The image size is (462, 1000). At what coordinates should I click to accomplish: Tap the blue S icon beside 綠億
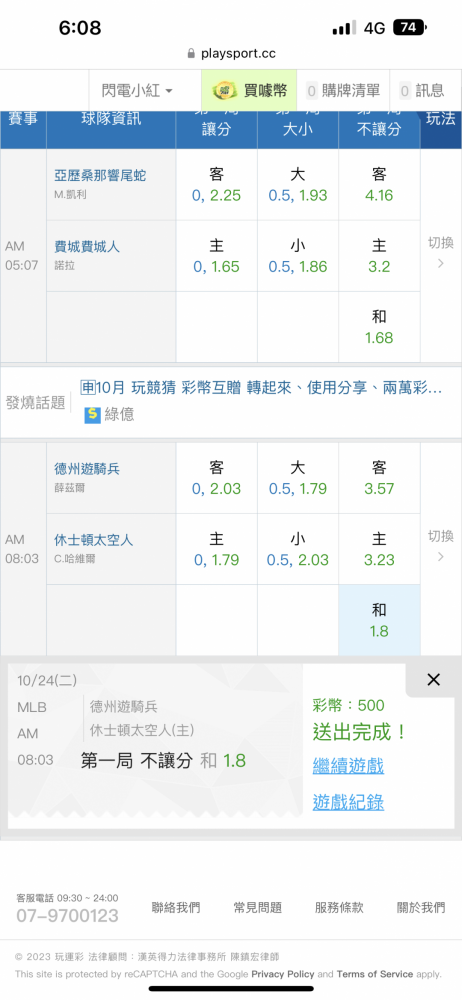93,415
